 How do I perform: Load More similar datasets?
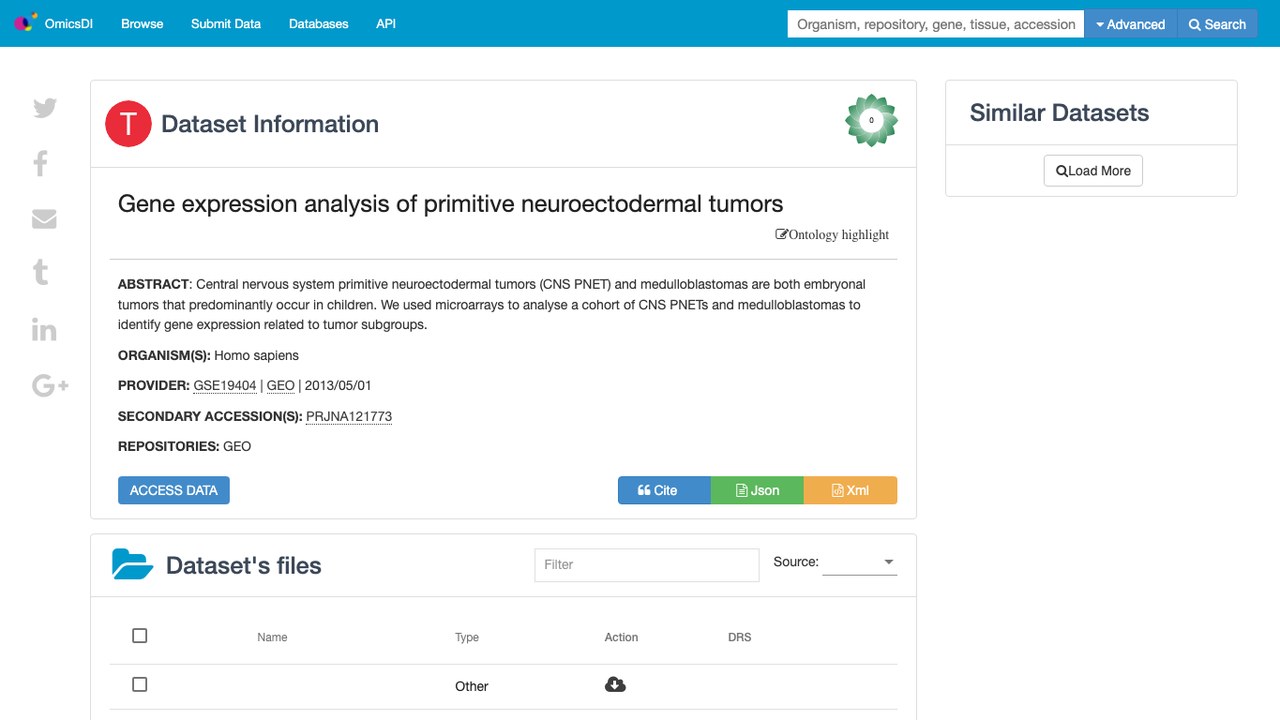tap(1093, 171)
